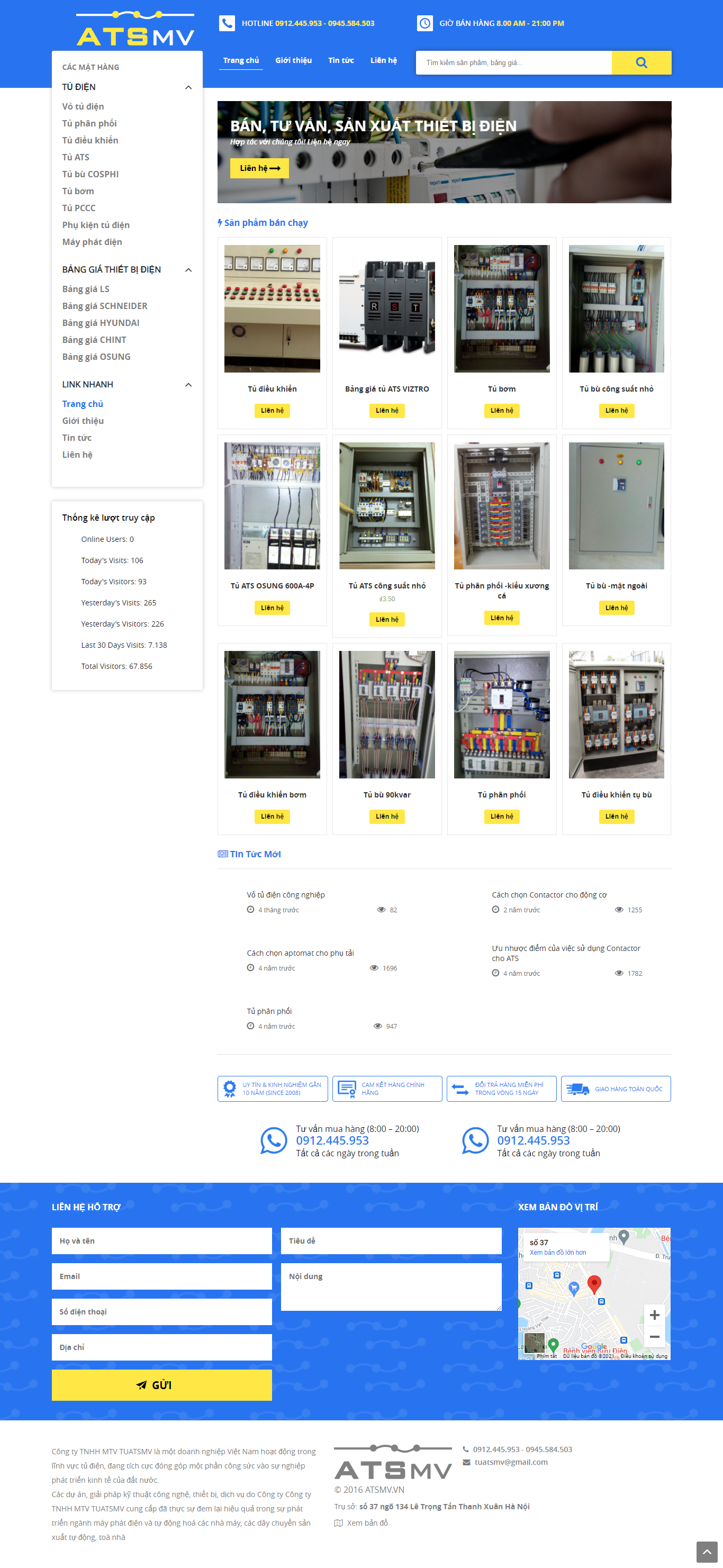The image size is (723, 1568).
Task: Click clock icon beside 4 tháng trước
Action: point(250,910)
